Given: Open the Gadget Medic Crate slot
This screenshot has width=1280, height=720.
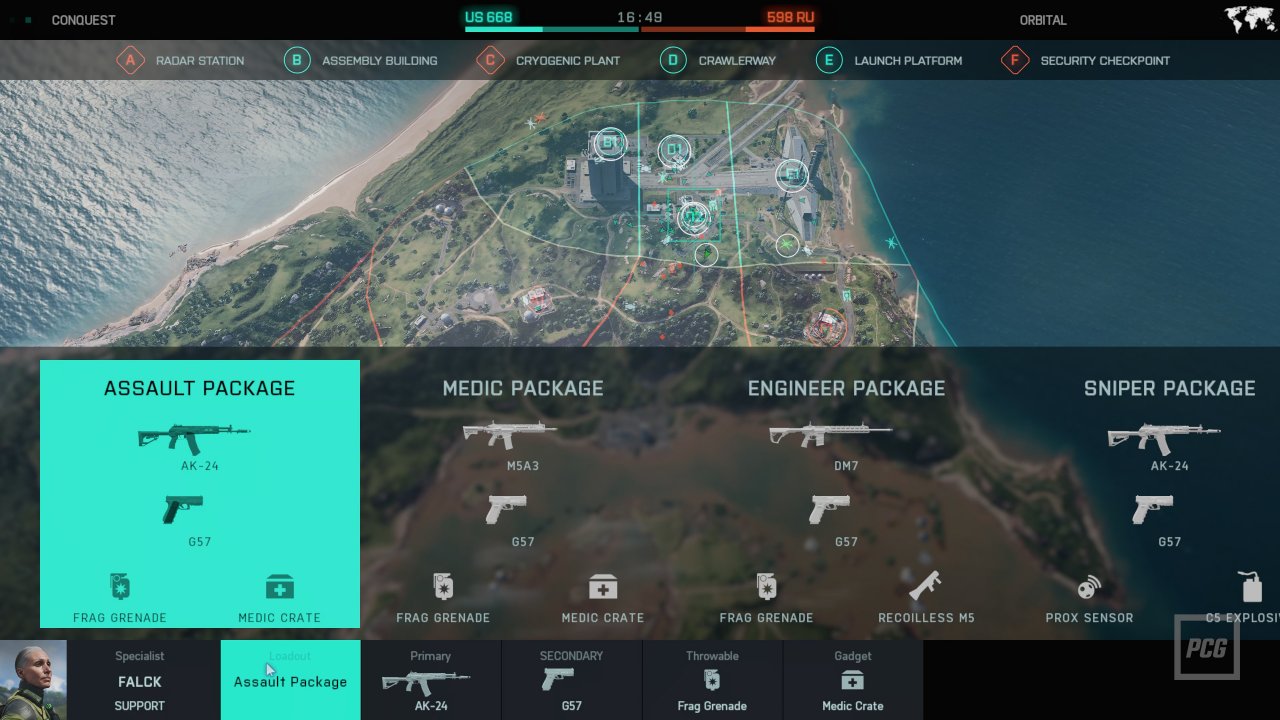Looking at the screenshot, I should pos(852,680).
